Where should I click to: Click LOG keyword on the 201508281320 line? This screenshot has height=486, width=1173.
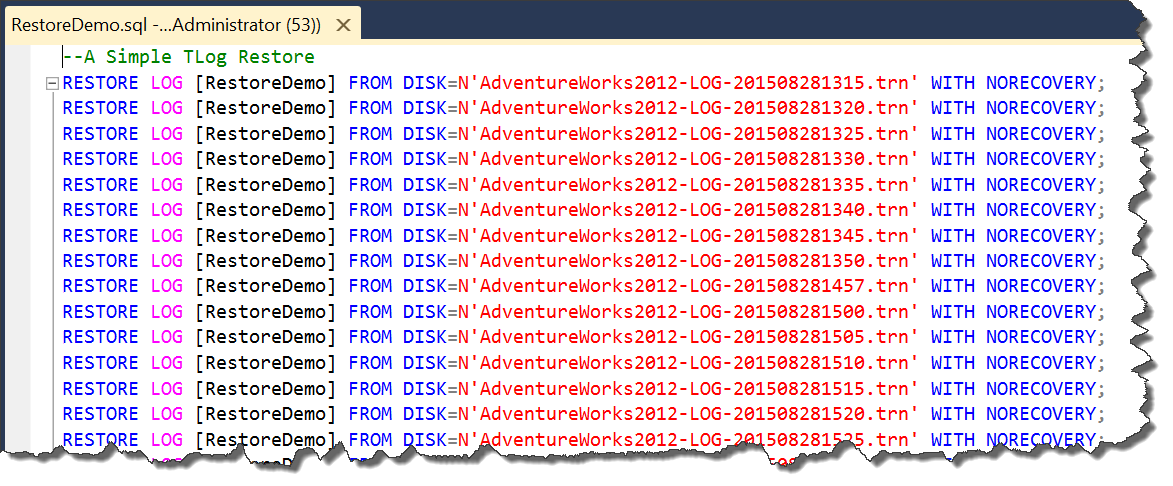167,108
